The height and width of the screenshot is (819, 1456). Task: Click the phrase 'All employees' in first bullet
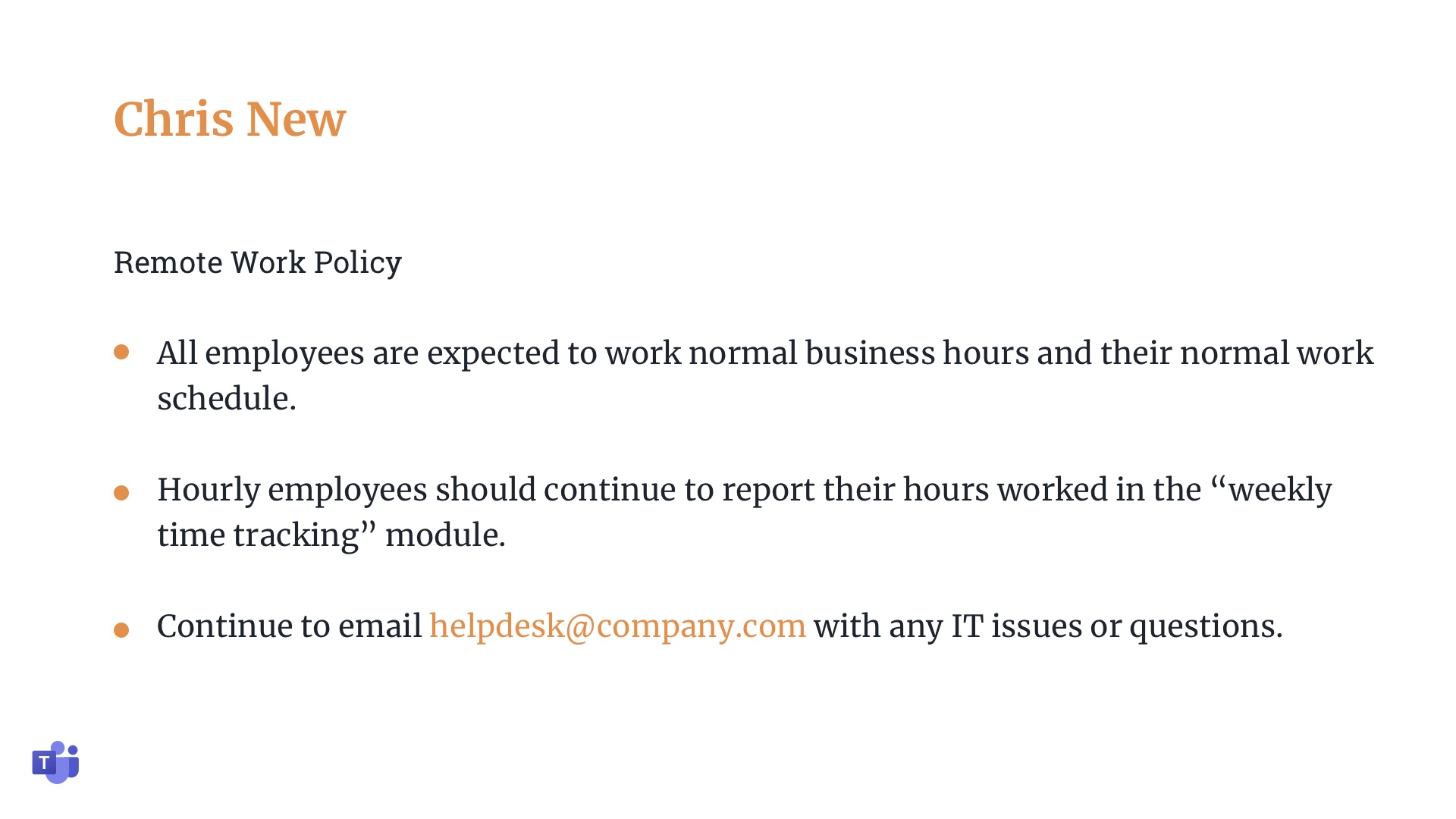coord(260,353)
